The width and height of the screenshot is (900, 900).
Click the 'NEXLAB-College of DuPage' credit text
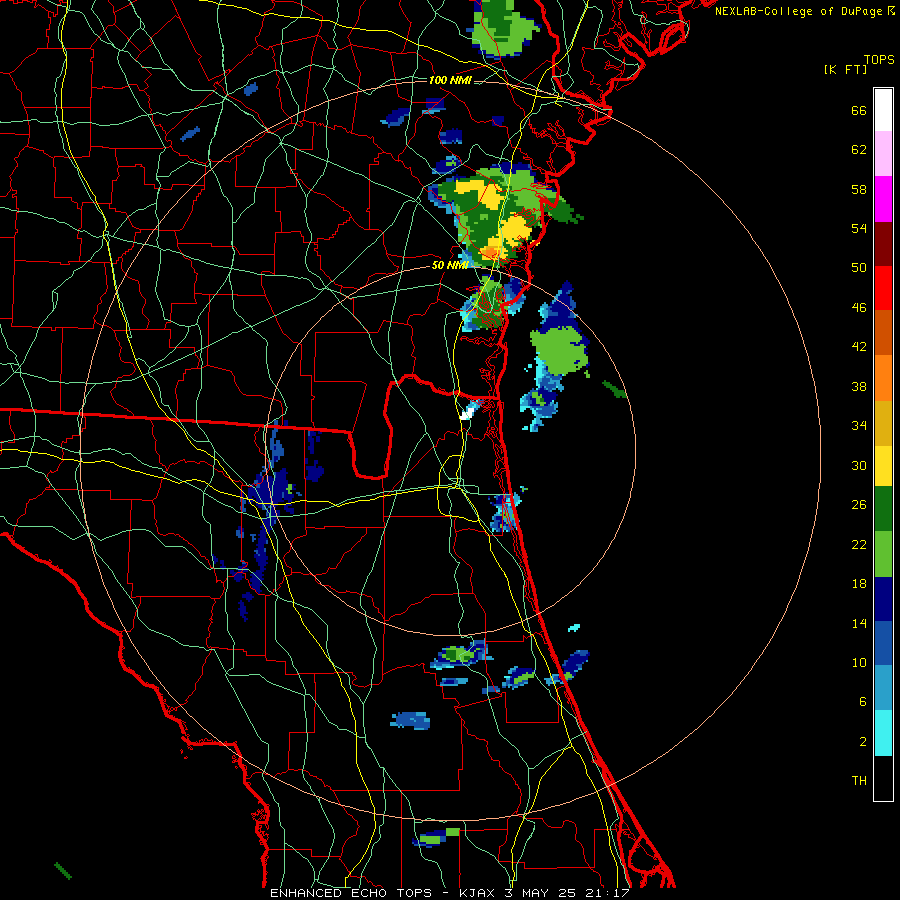click(800, 11)
